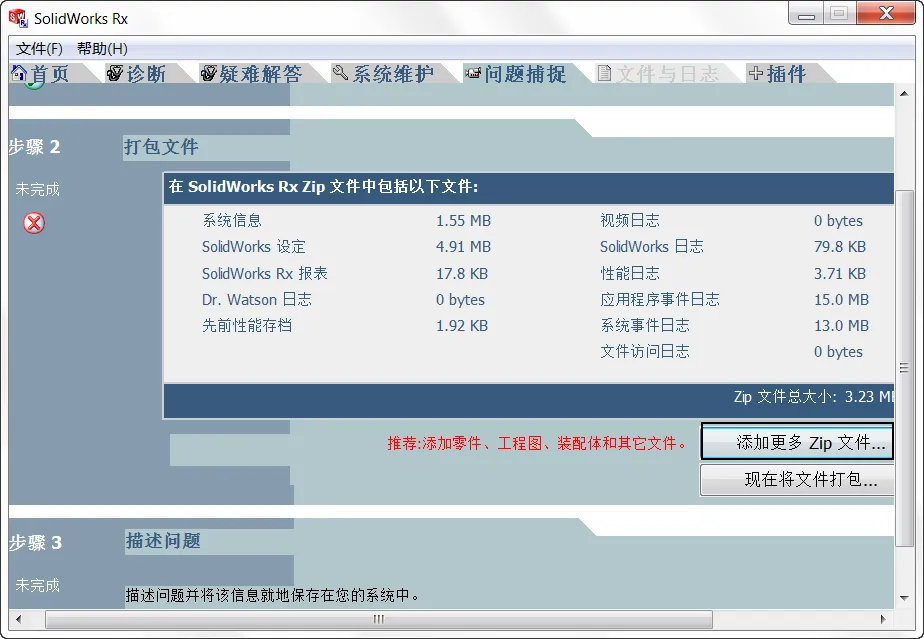
Task: Click the horizontal scrollbar thumb
Action: click(379, 619)
